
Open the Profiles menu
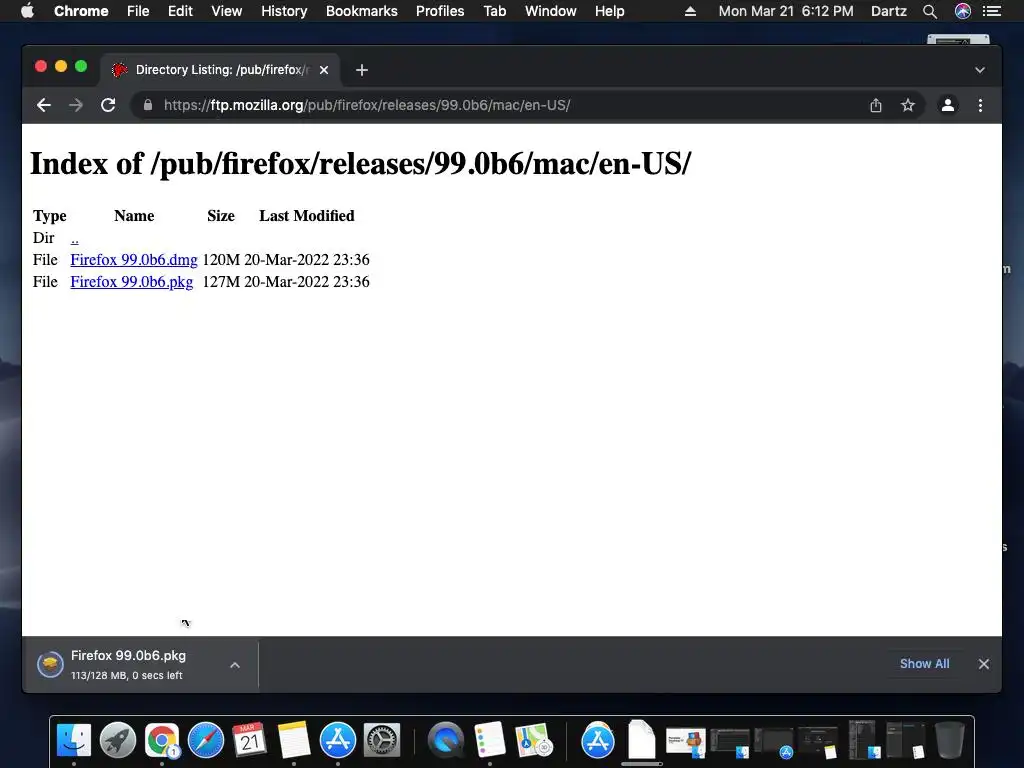point(440,11)
